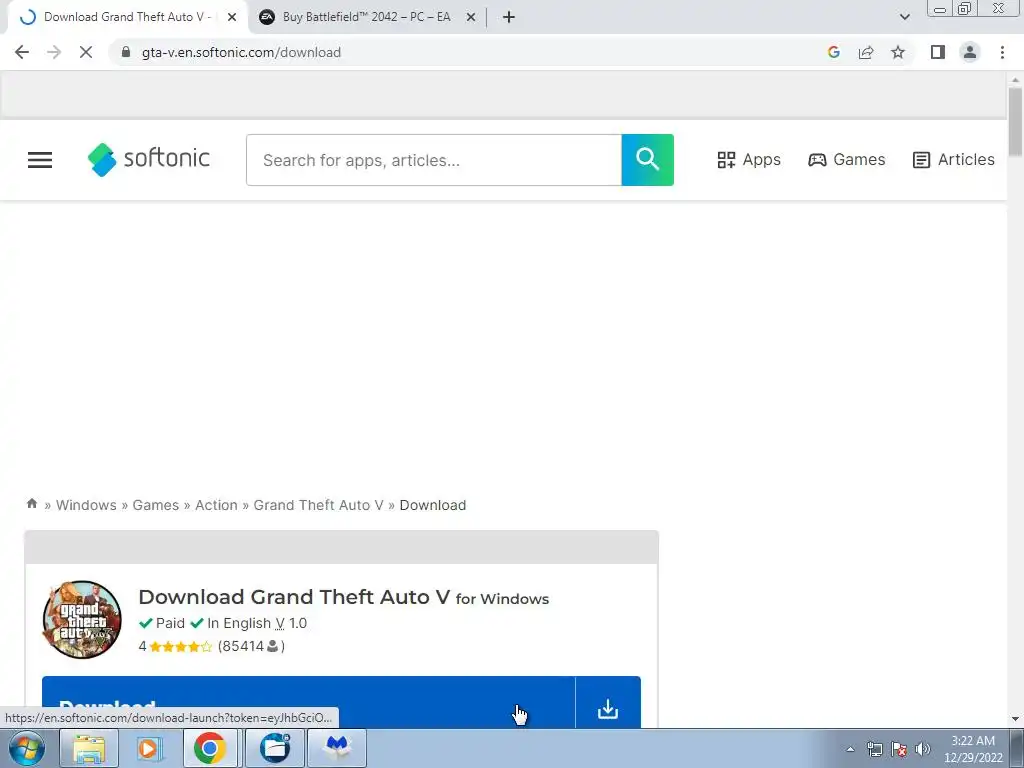The image size is (1024, 768).
Task: Show hidden system tray icons
Action: 850,749
